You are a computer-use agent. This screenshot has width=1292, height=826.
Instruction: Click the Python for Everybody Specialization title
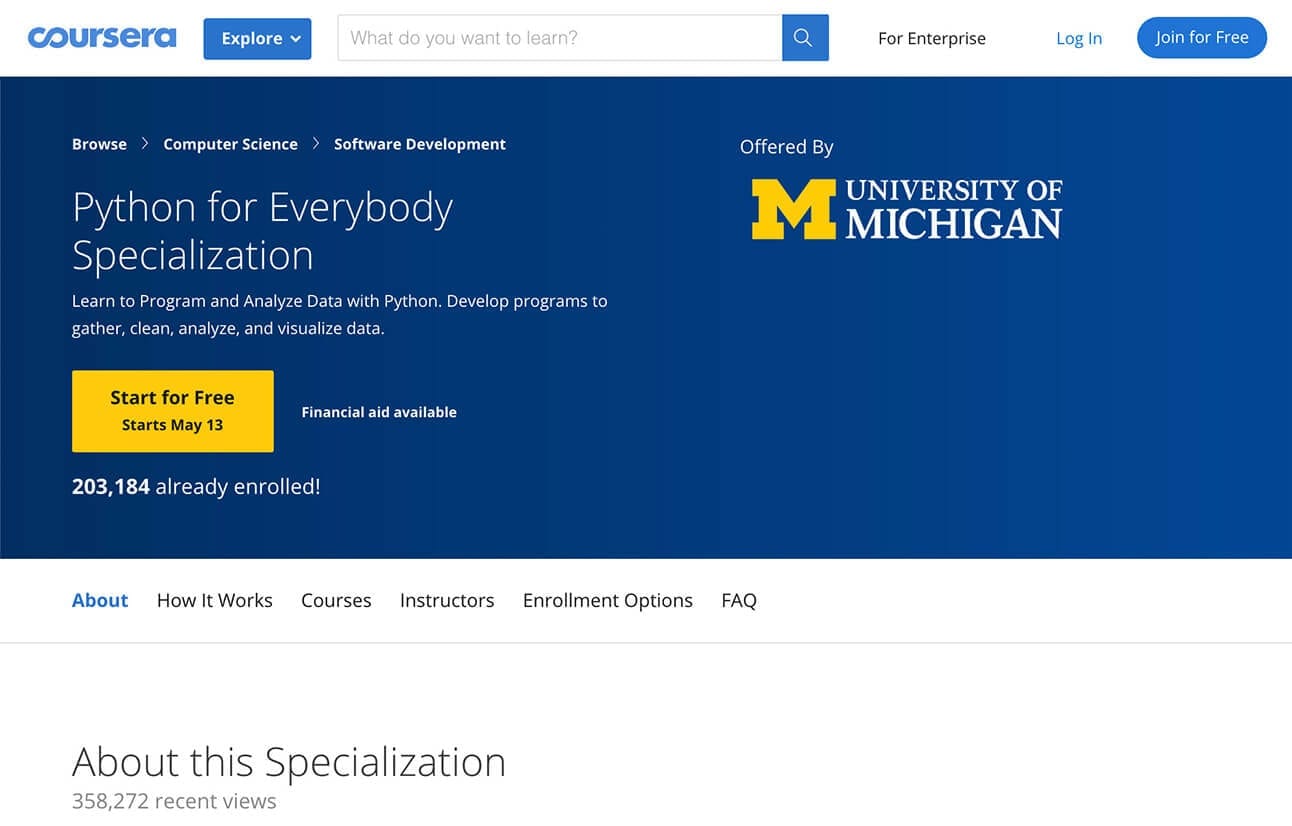263,231
